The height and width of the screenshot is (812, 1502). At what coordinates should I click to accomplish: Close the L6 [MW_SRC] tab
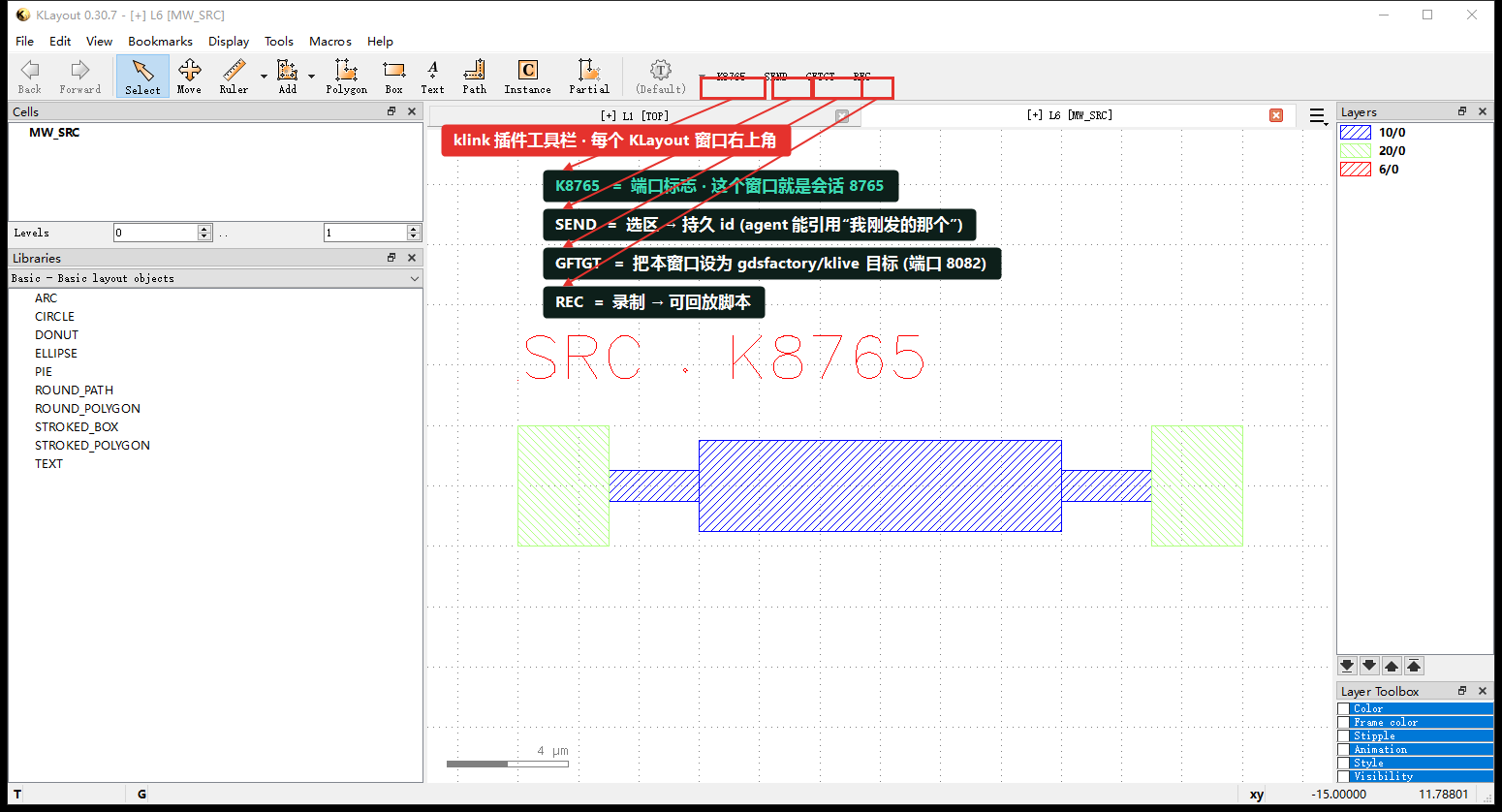coord(1276,115)
